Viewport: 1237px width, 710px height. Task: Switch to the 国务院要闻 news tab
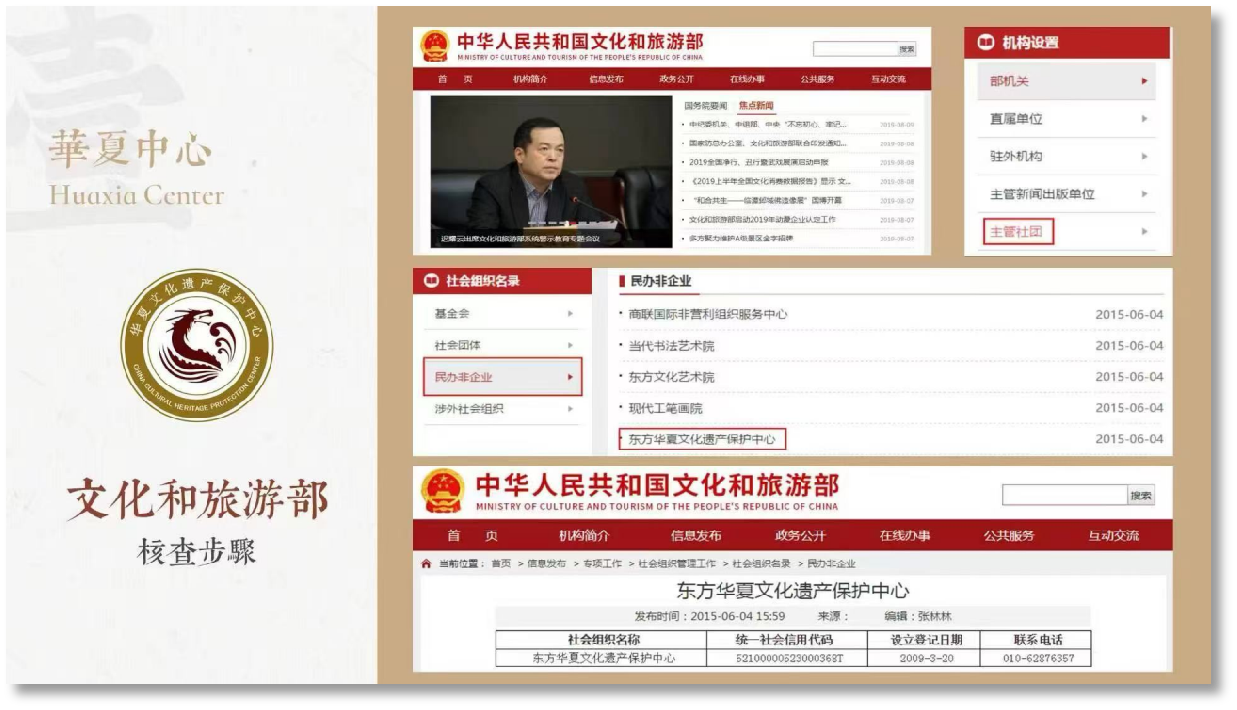click(706, 106)
